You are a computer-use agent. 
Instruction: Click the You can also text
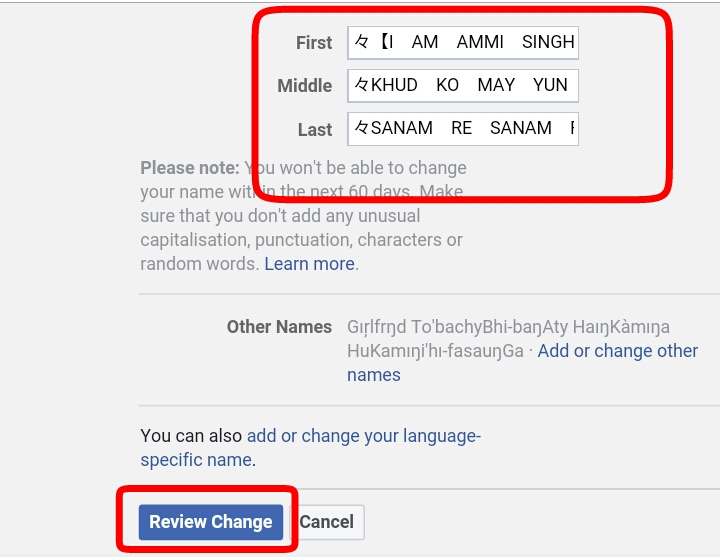pyautogui.click(x=191, y=436)
